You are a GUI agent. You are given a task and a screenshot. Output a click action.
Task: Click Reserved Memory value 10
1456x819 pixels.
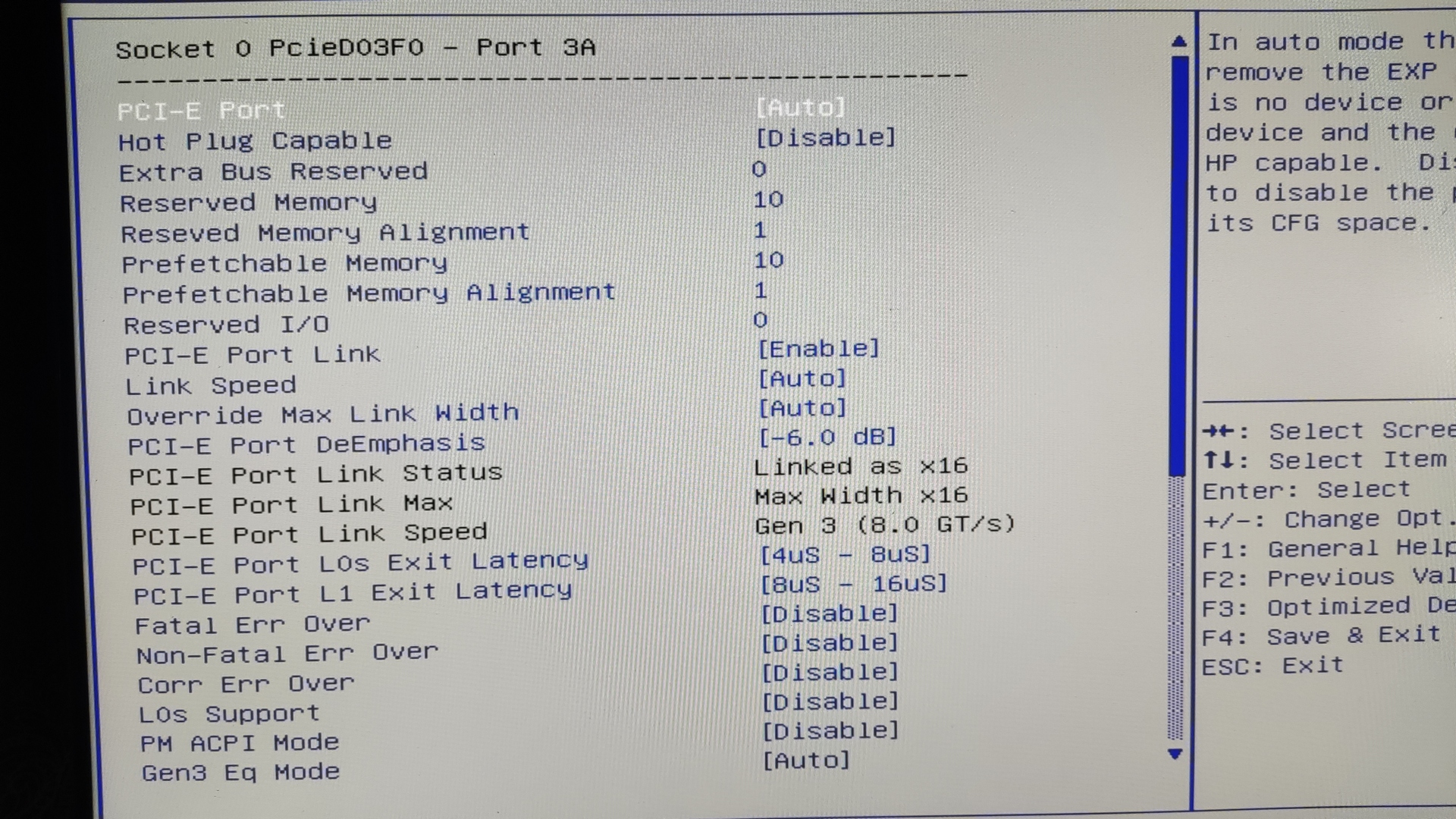coord(768,199)
